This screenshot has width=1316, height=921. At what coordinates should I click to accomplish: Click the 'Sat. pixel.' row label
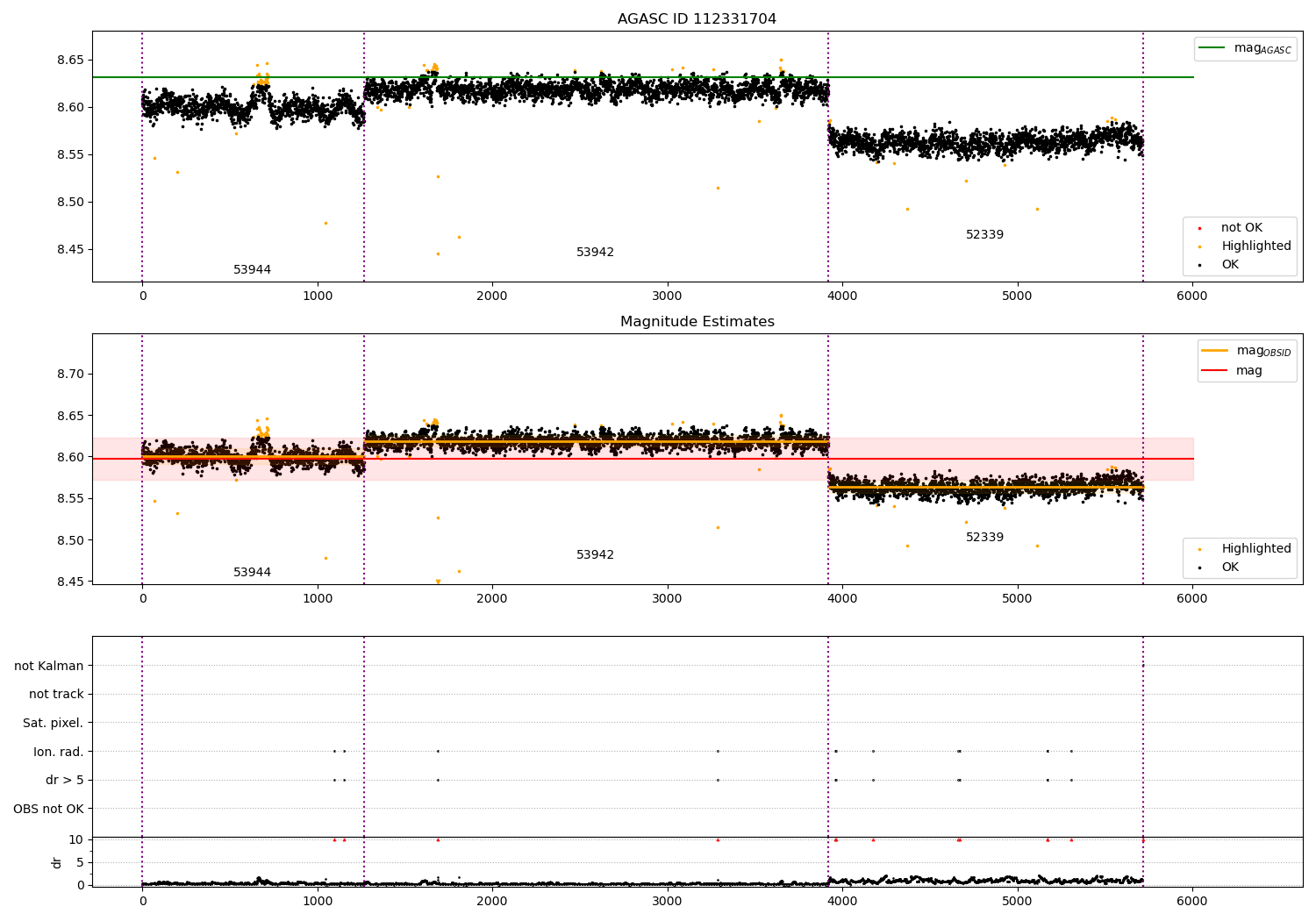point(54,724)
